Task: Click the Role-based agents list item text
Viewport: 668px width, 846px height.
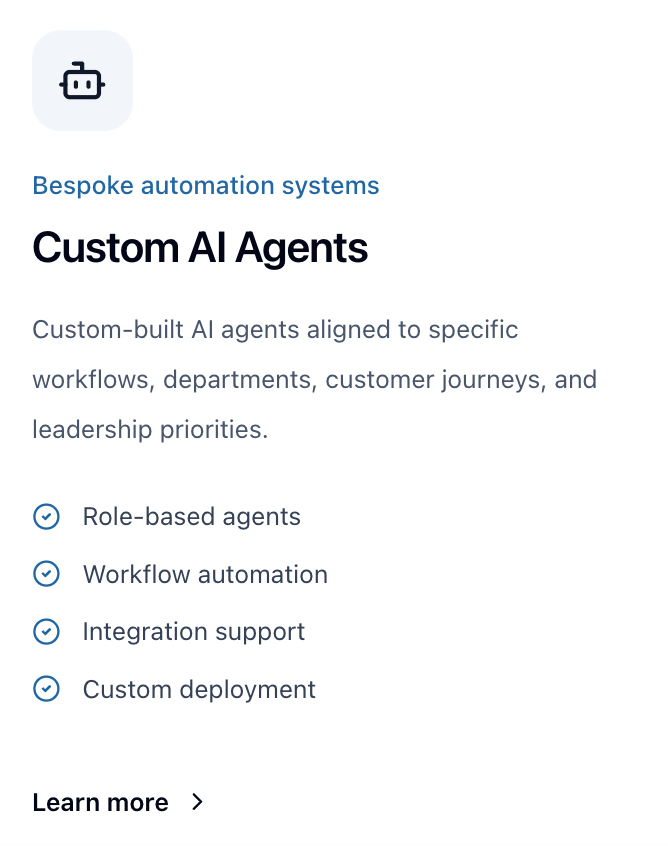Action: (x=192, y=517)
